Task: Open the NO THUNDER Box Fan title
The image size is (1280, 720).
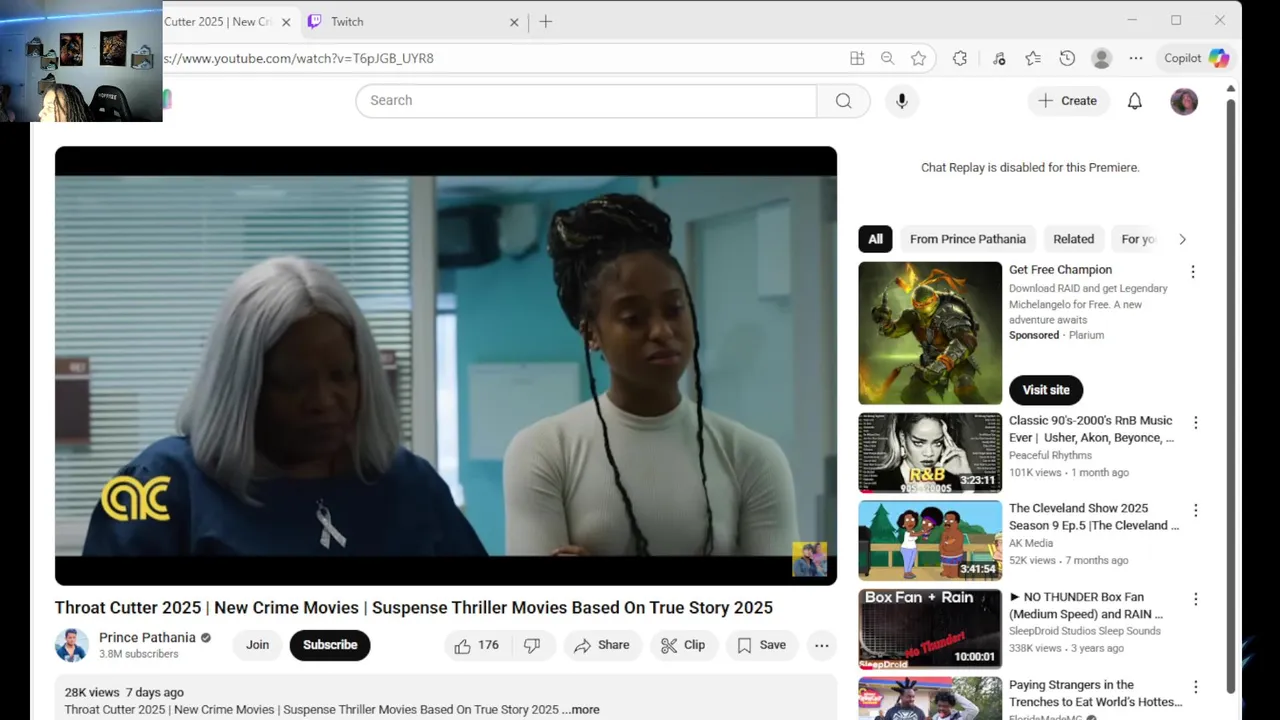Action: (x=1086, y=605)
